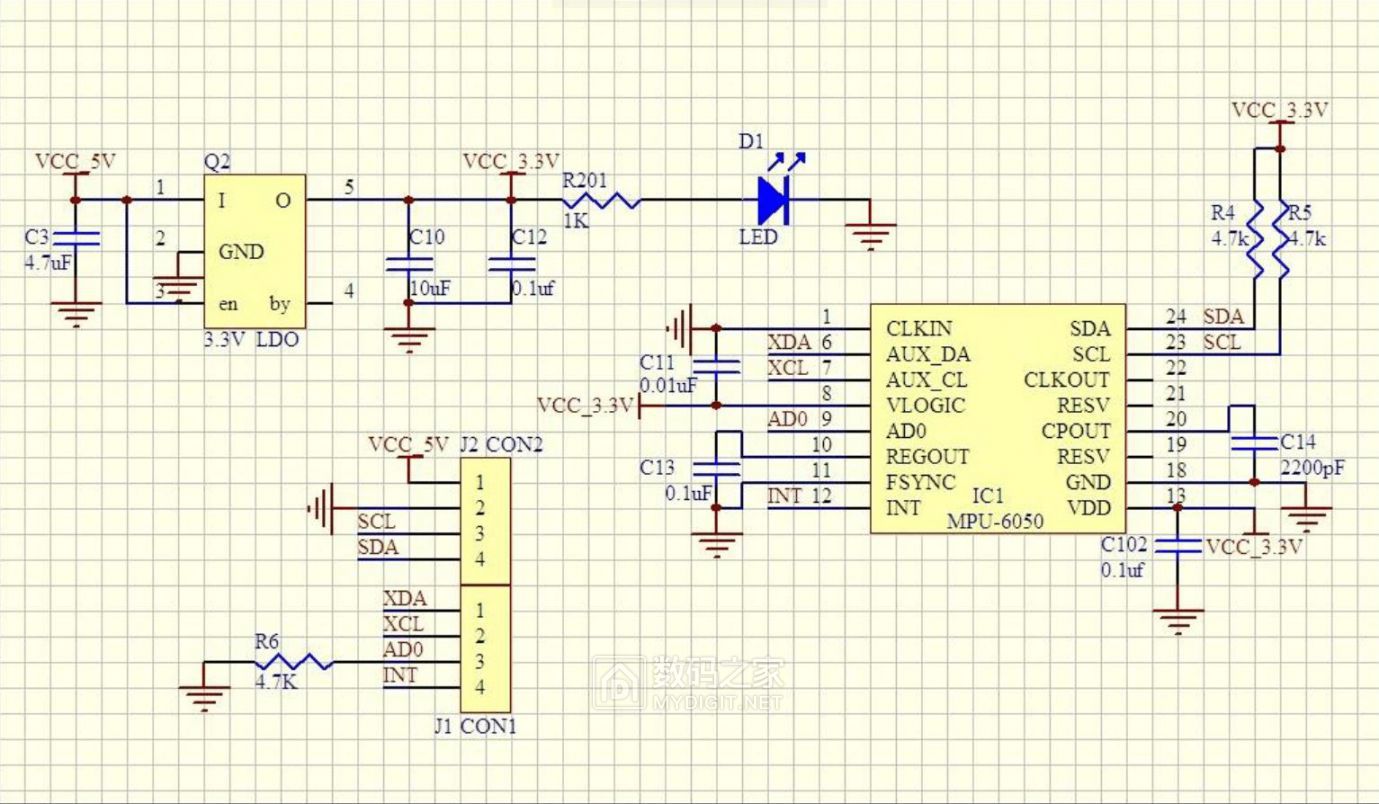Click the REGOUT pin label

pyautogui.click(x=930, y=456)
